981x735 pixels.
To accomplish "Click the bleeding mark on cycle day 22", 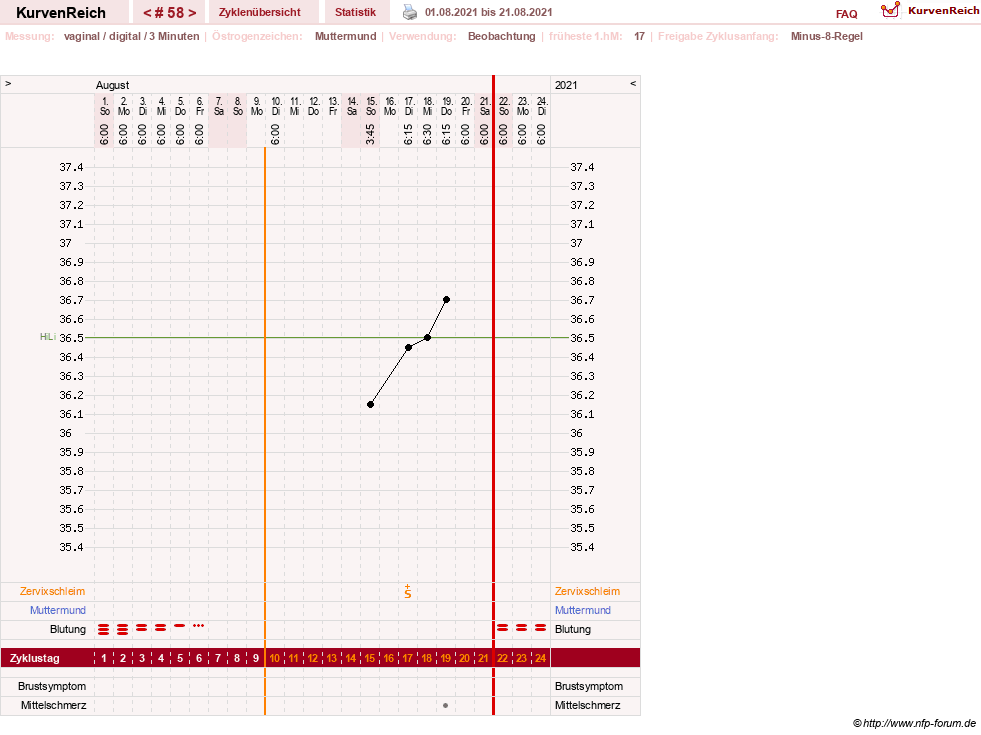I will pos(502,627).
